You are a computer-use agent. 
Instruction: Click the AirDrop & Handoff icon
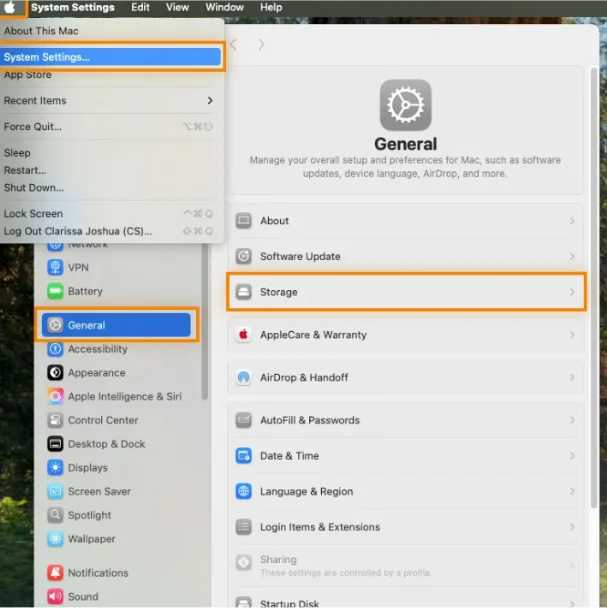pos(244,377)
